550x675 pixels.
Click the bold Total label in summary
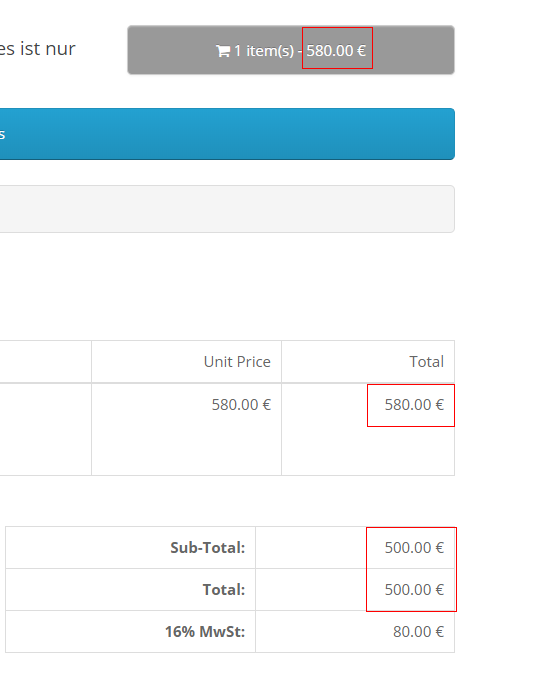(224, 590)
